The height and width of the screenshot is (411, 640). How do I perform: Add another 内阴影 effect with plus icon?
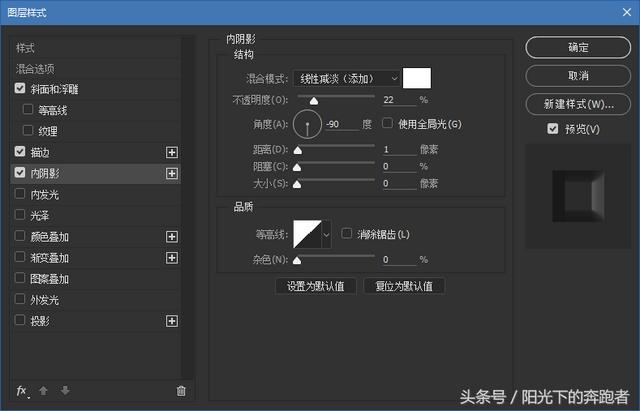(172, 173)
